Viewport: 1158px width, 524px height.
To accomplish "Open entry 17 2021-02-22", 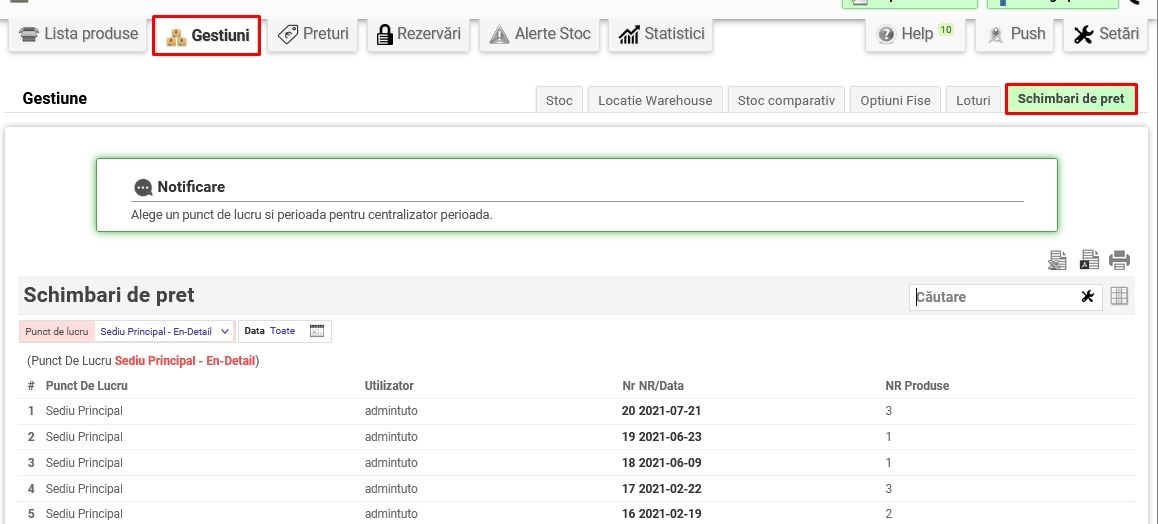I will pos(662,489).
